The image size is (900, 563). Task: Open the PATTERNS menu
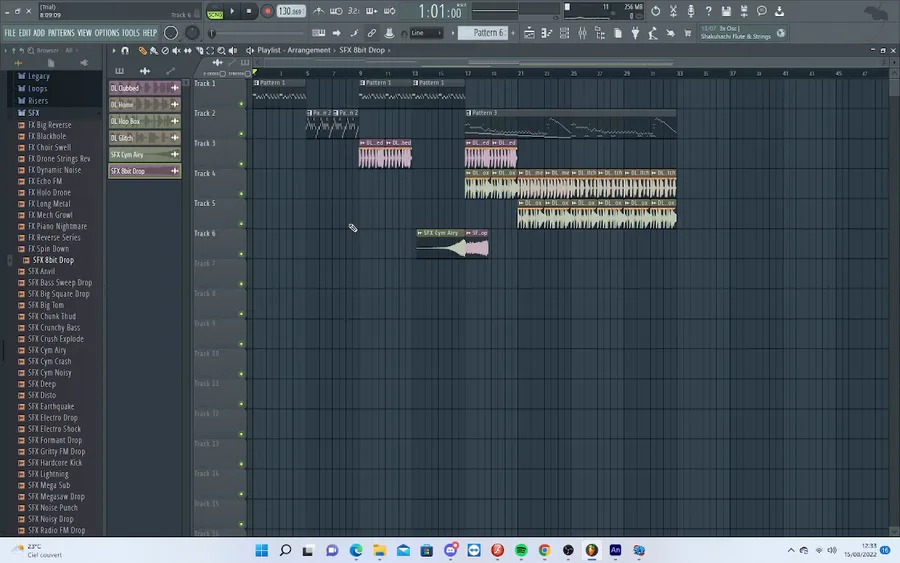61,33
